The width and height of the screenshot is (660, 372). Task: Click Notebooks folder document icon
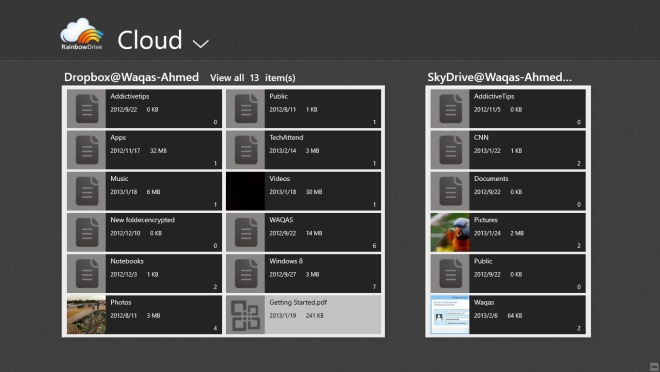(87, 274)
